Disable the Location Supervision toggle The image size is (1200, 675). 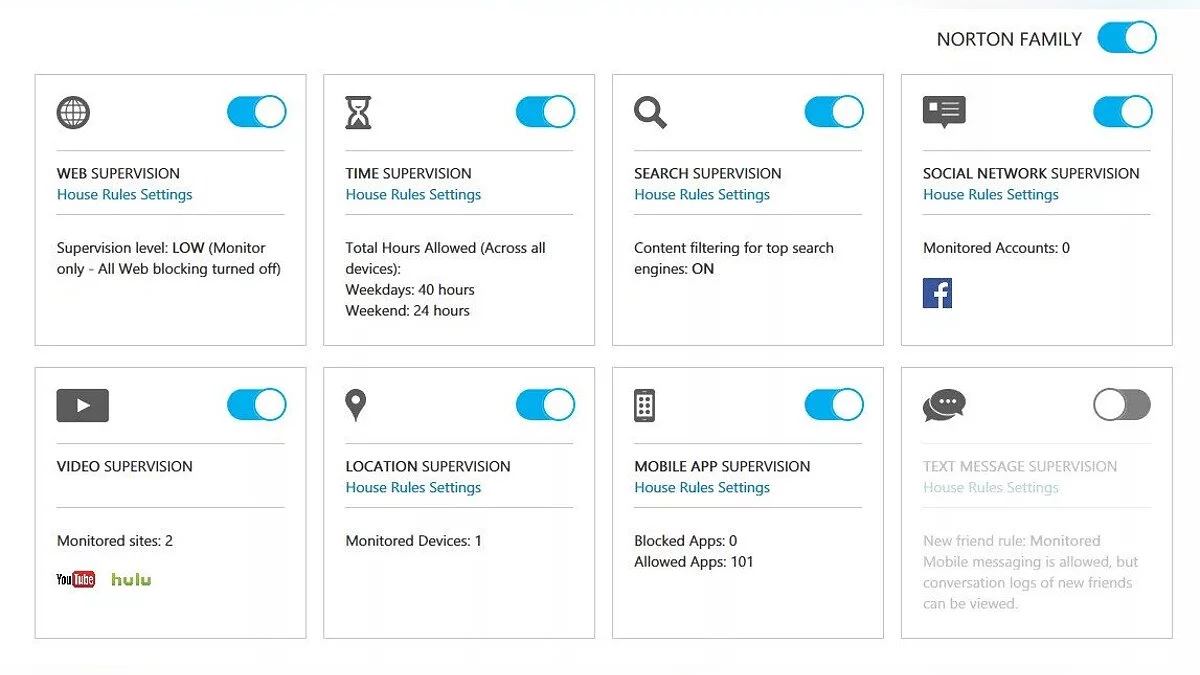click(545, 405)
